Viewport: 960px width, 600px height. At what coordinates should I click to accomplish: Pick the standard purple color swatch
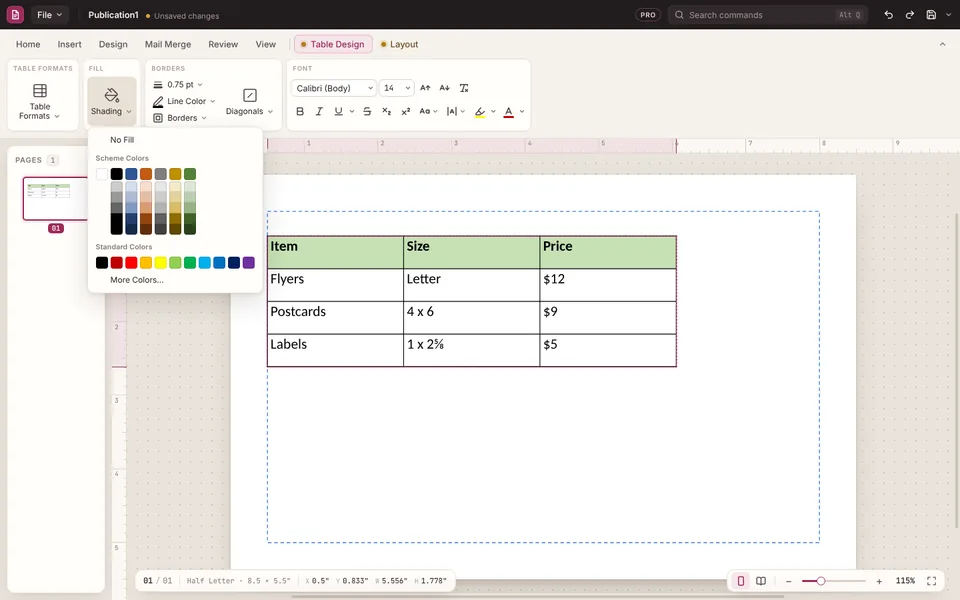pyautogui.click(x=249, y=263)
